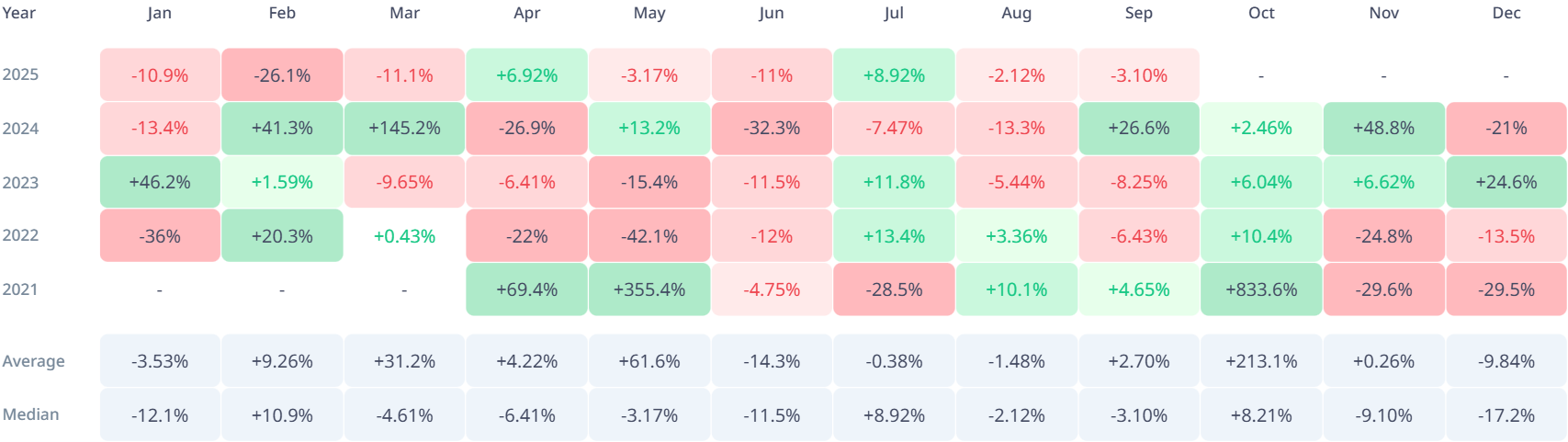Click the -26.1% February 2025 cell
Viewport: 1568px width, 442px height.
[282, 75]
